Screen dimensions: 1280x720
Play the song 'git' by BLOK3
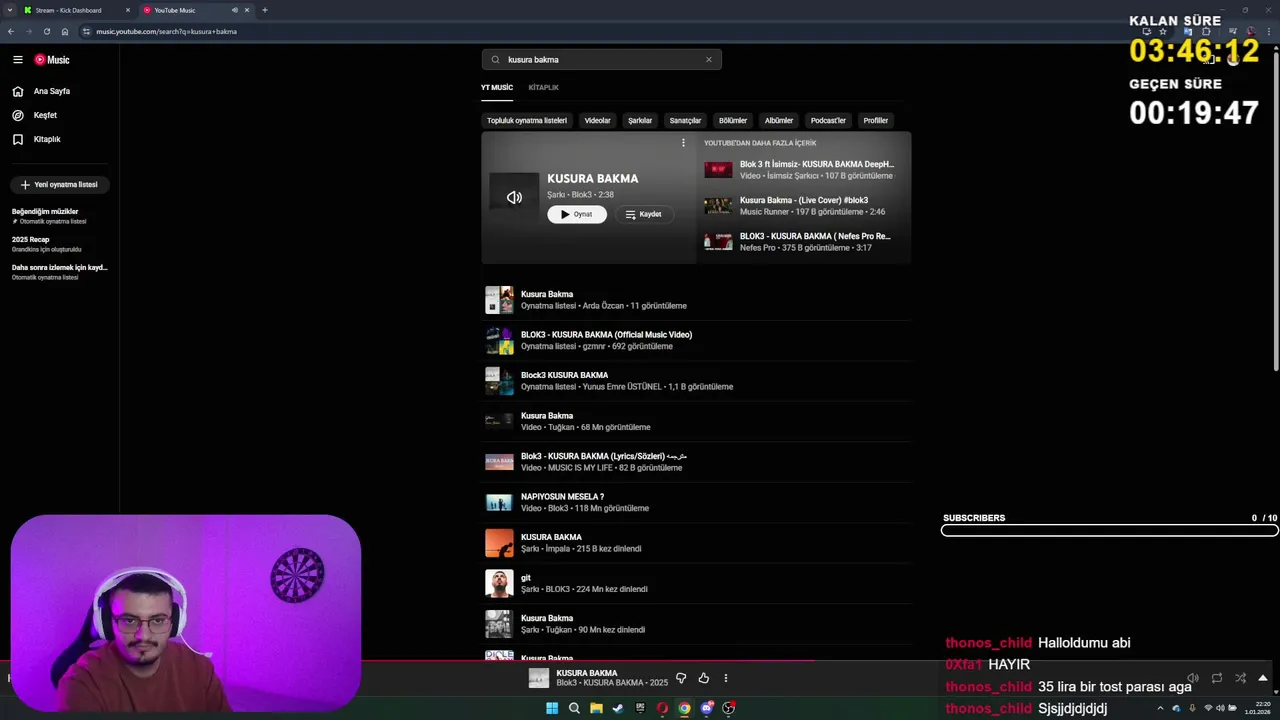(696, 584)
